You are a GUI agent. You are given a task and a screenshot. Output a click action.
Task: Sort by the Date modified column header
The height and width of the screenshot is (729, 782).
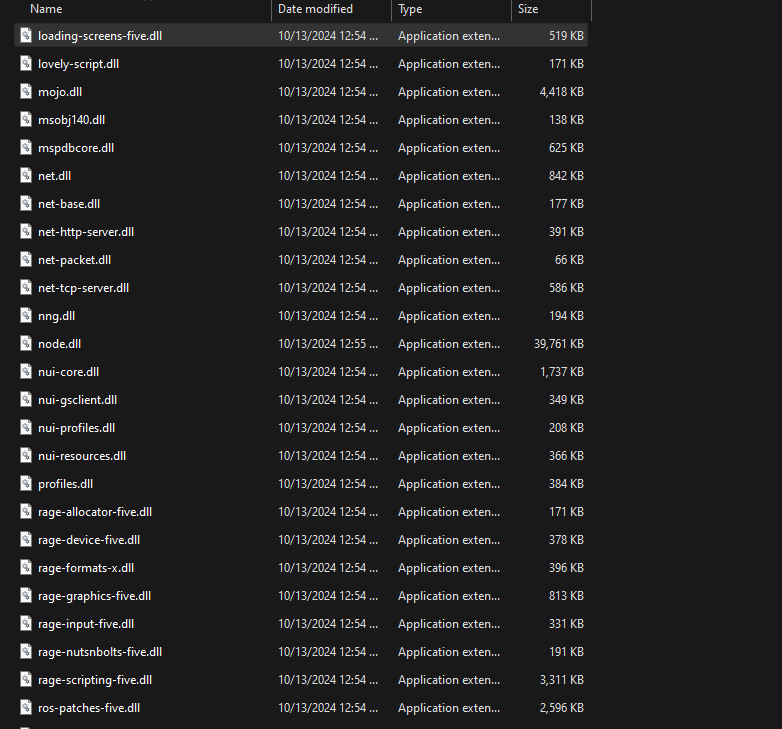click(x=315, y=9)
